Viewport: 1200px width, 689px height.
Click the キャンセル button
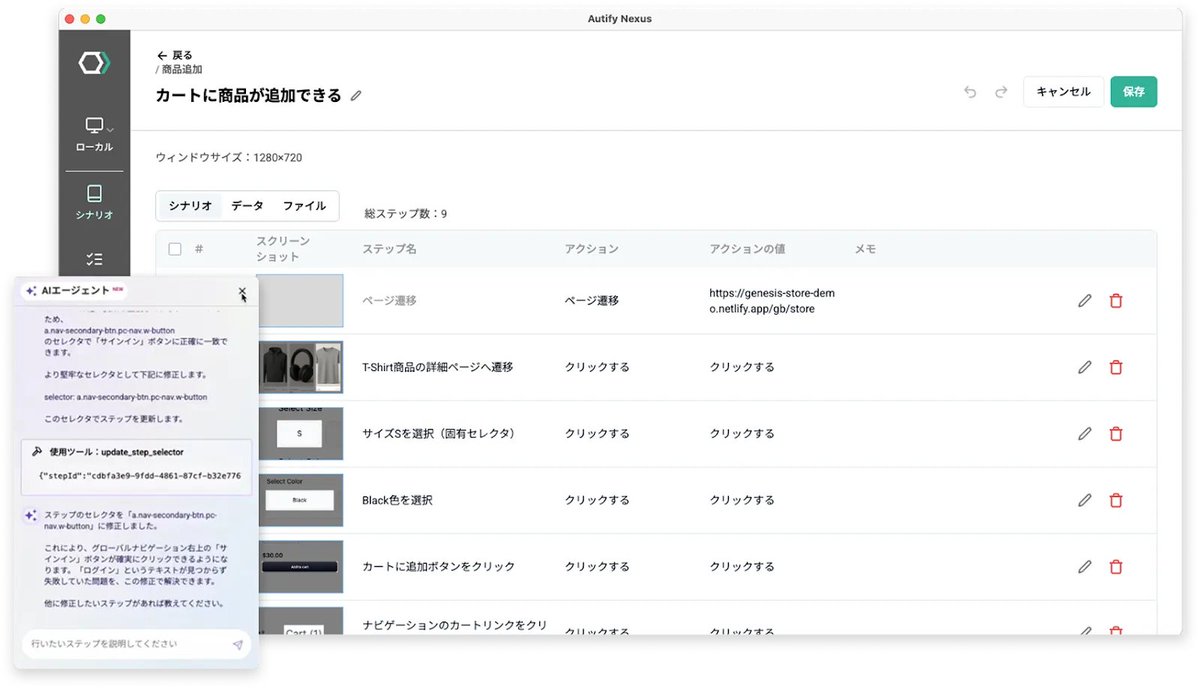(1063, 90)
